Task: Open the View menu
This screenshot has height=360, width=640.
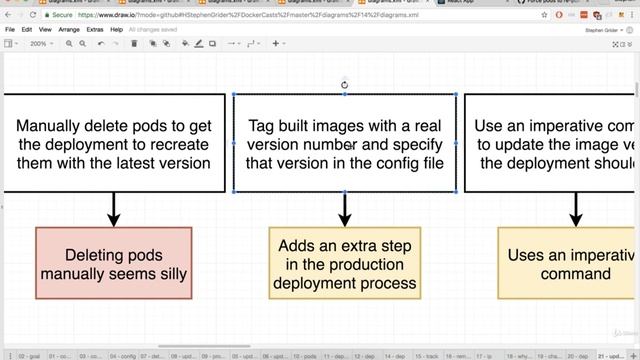Action: coord(45,29)
